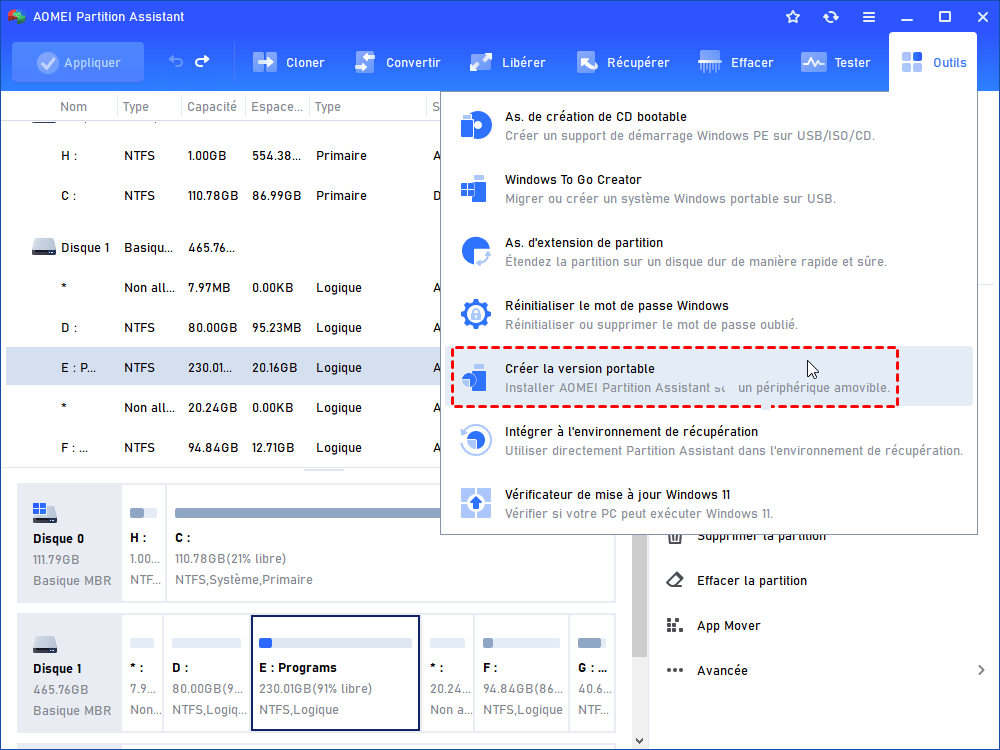Screen dimensions: 1000x750
Task: Click the Appliquer button
Action: pyautogui.click(x=78, y=62)
